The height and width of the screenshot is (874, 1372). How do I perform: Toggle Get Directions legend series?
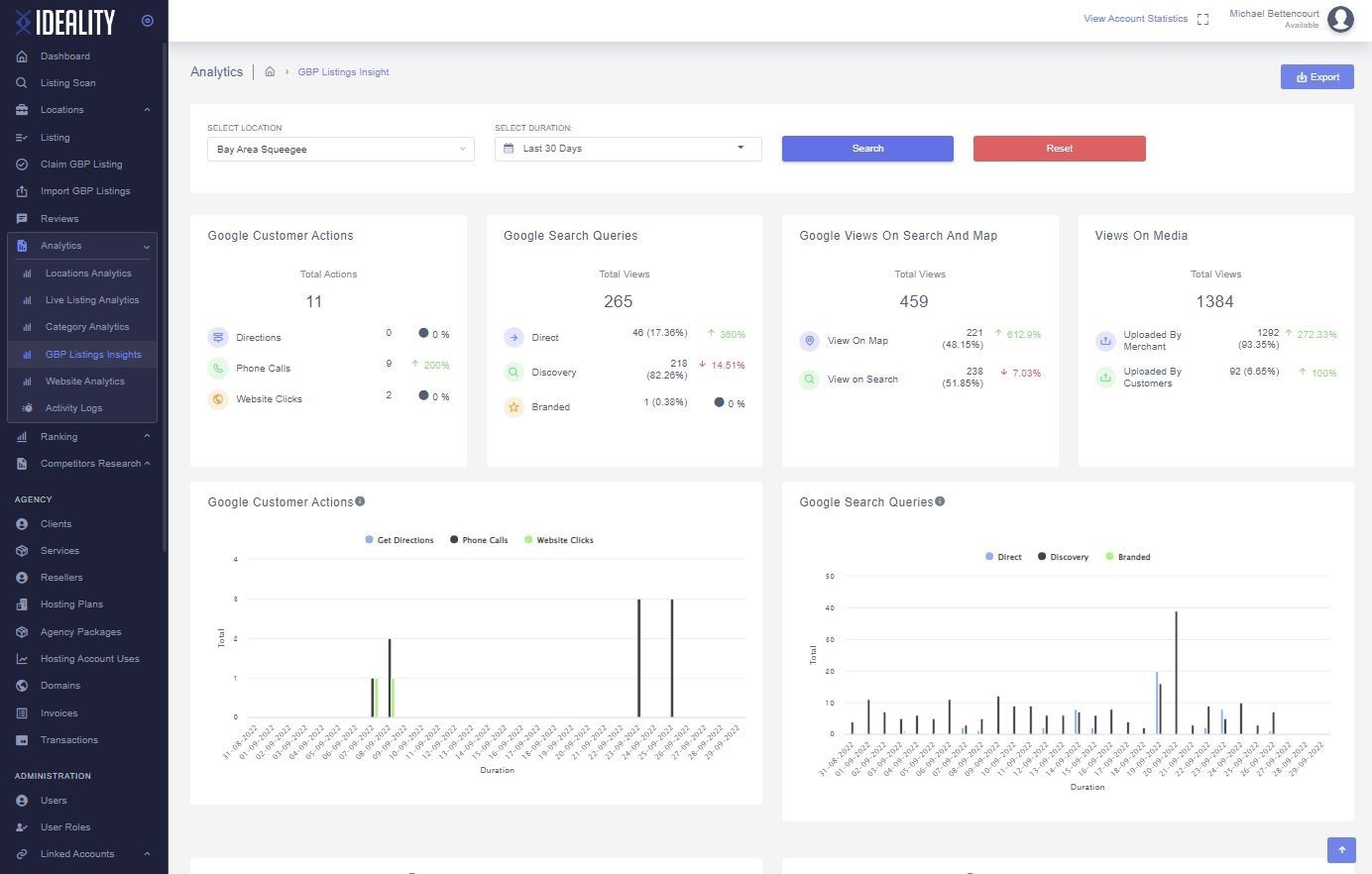coord(400,540)
